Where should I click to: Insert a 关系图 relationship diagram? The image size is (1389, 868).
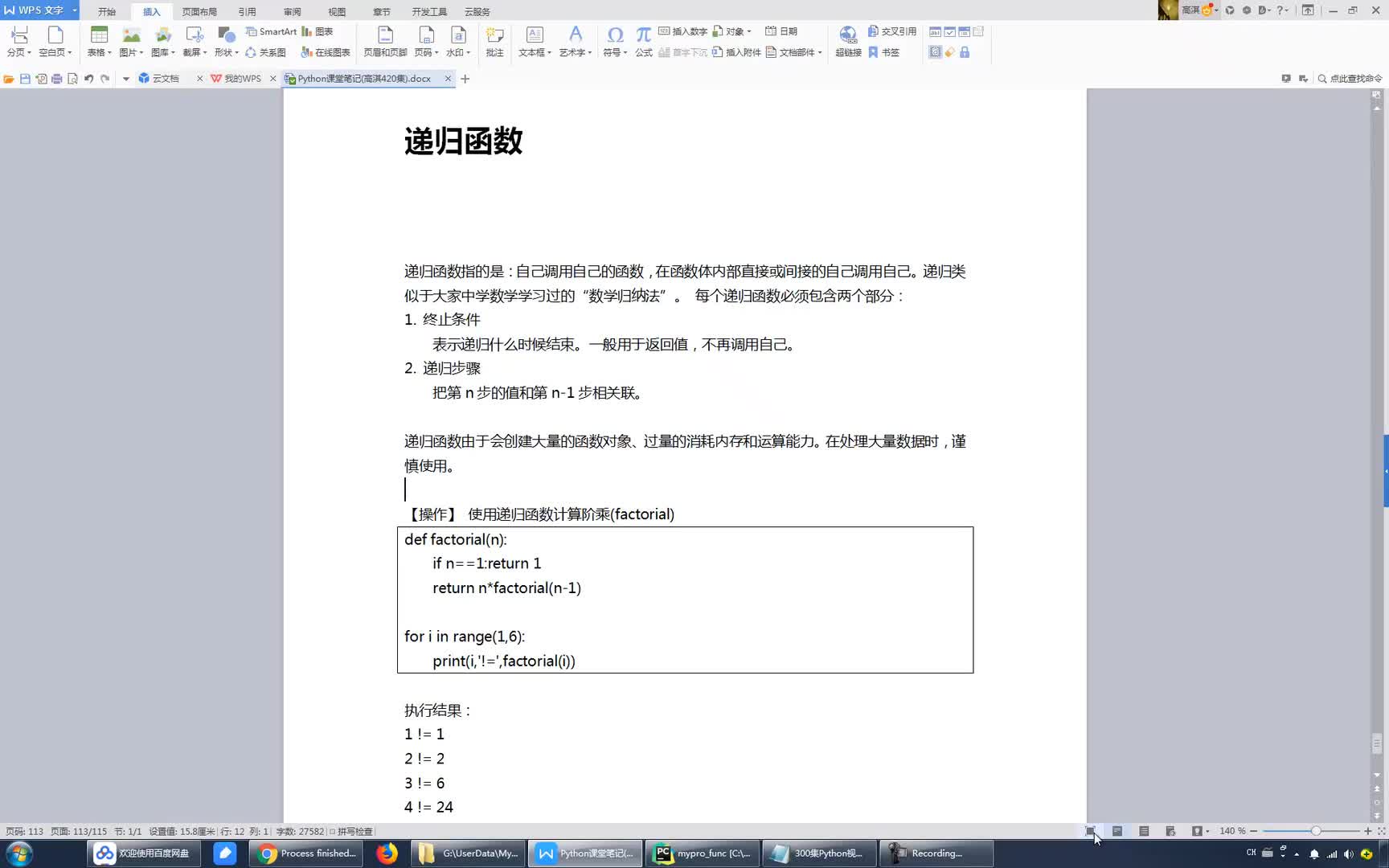tap(266, 52)
